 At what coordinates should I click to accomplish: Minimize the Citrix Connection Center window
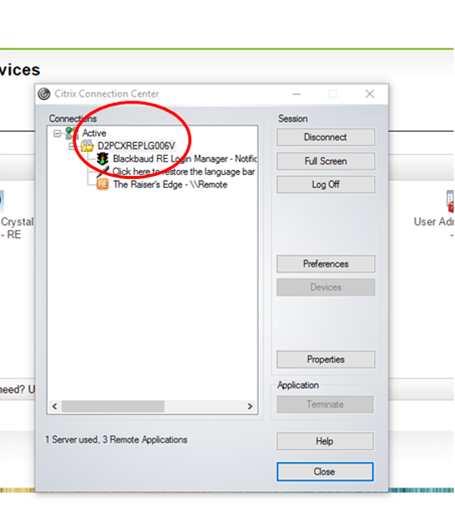[297, 94]
